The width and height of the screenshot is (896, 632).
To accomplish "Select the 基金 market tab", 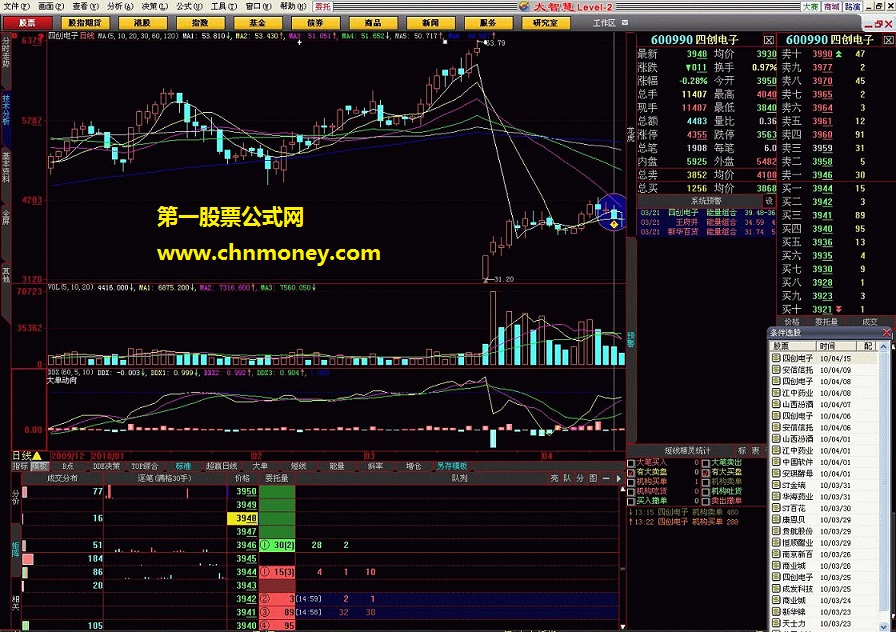I will (x=258, y=23).
